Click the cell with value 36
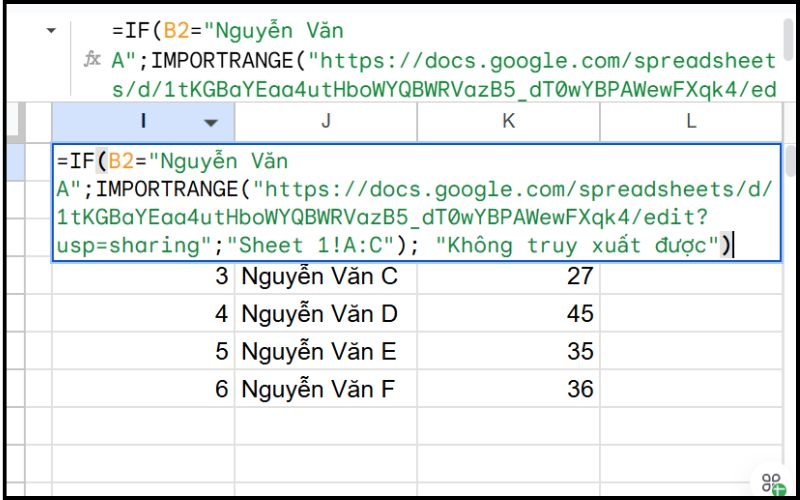This screenshot has height=500, width=800. point(509,389)
